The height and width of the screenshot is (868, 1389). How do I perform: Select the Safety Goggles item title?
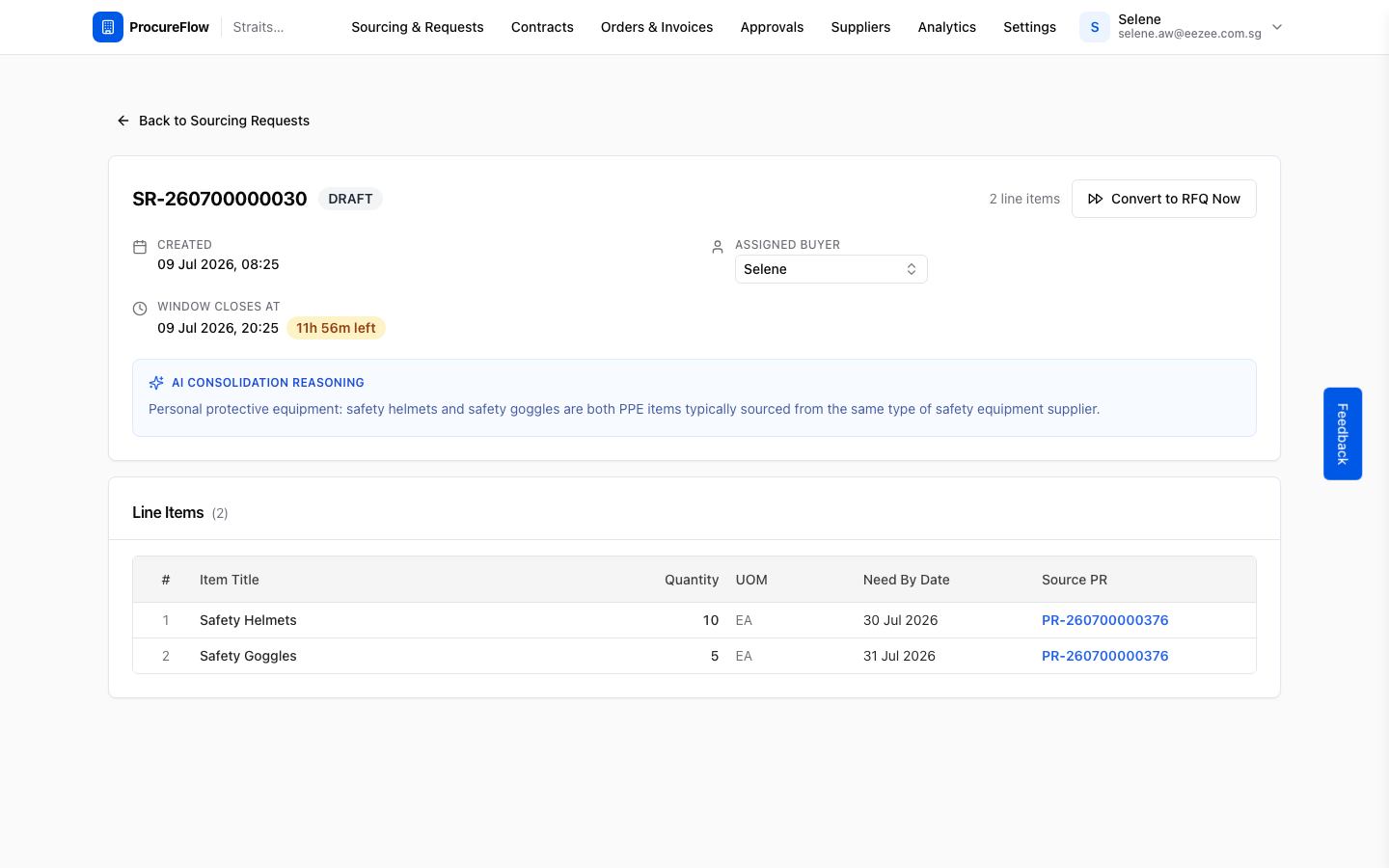[248, 656]
